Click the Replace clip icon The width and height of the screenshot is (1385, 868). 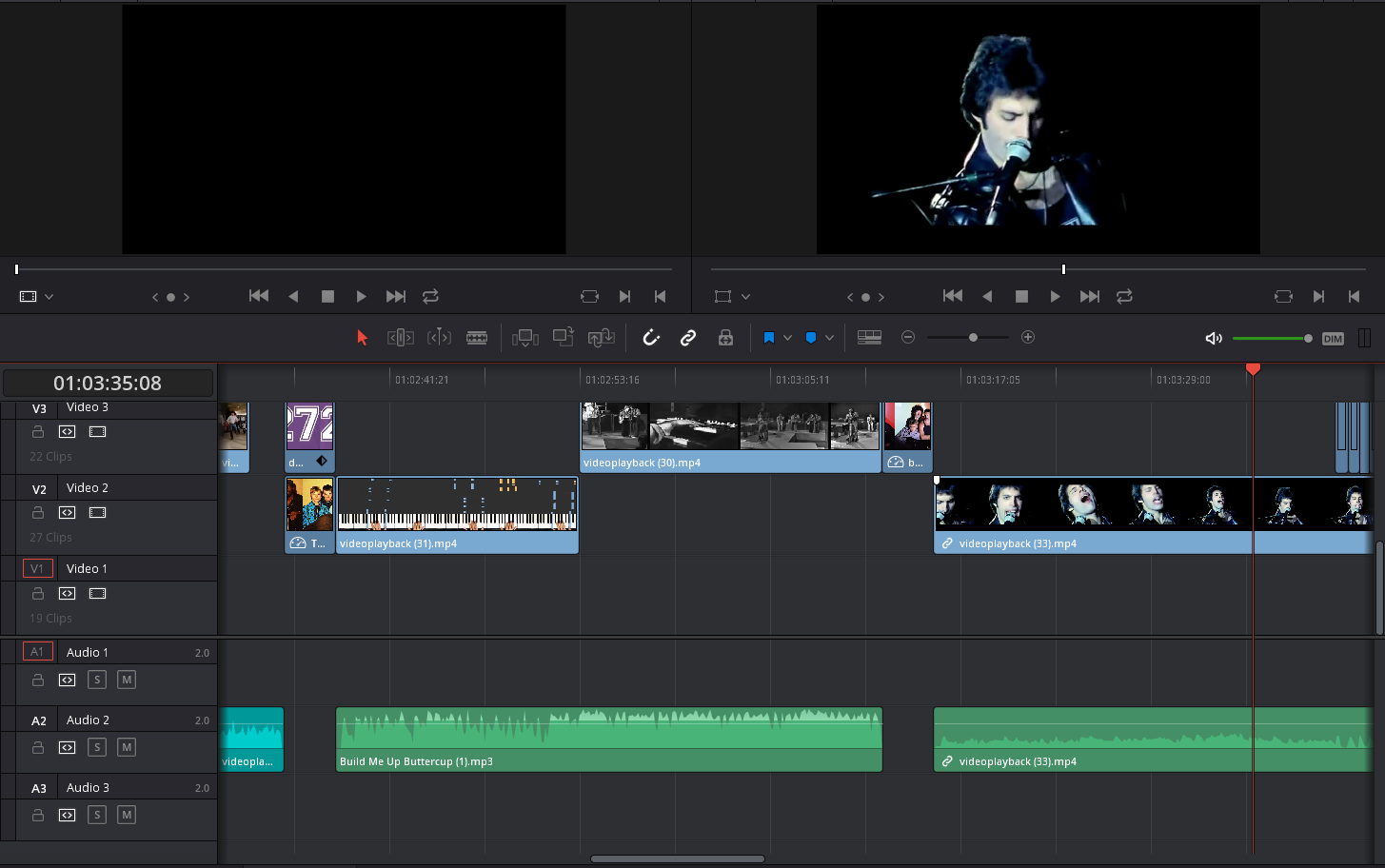(x=601, y=337)
